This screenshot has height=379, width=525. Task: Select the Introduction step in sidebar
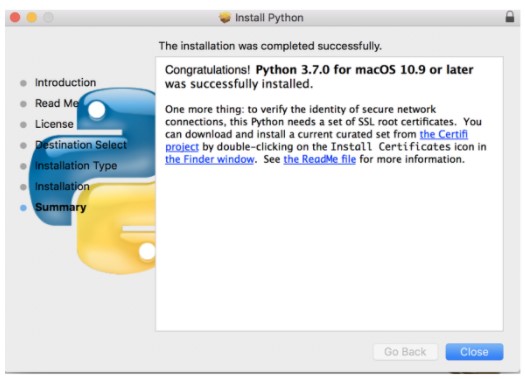click(65, 82)
